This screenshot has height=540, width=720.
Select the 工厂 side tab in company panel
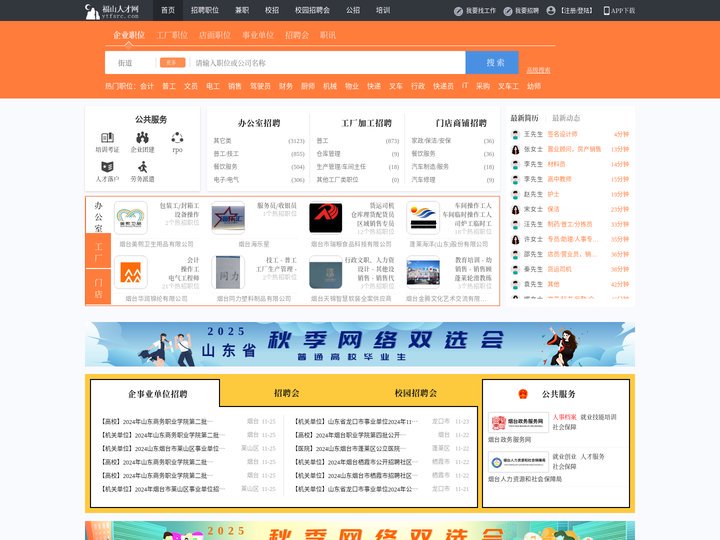(98, 252)
